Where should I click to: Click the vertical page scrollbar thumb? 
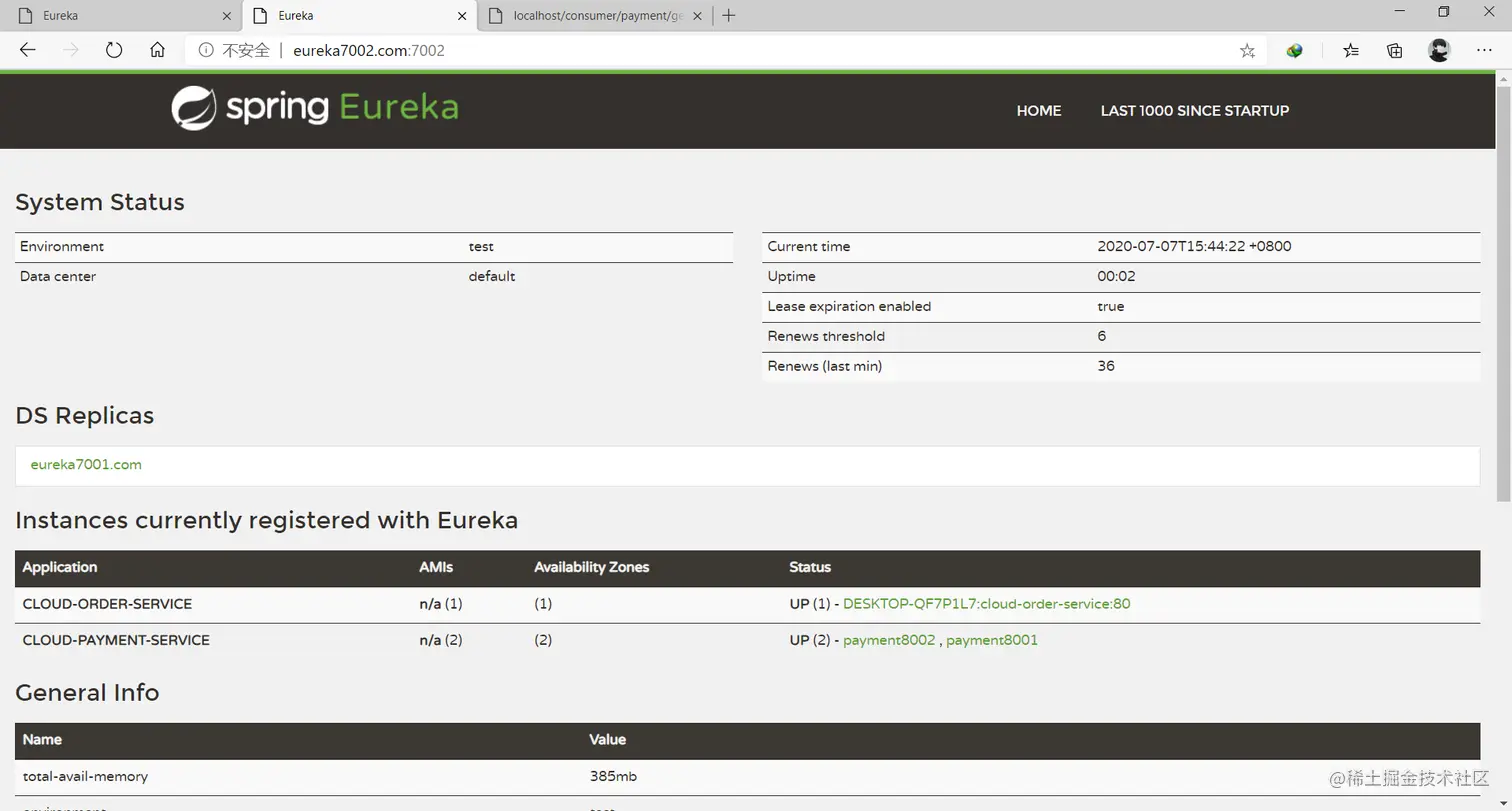click(1503, 295)
